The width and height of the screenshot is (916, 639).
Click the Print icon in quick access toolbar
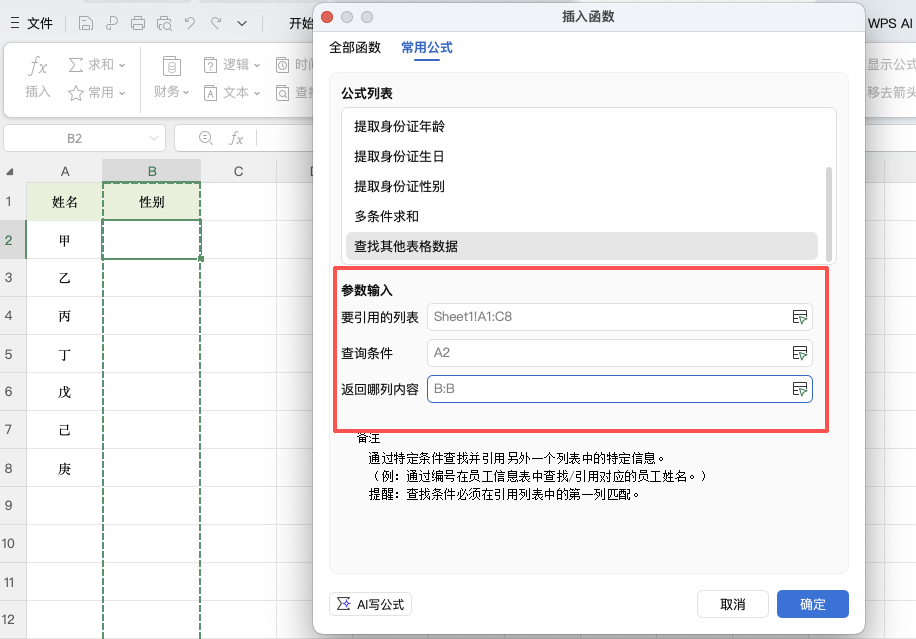(x=136, y=23)
